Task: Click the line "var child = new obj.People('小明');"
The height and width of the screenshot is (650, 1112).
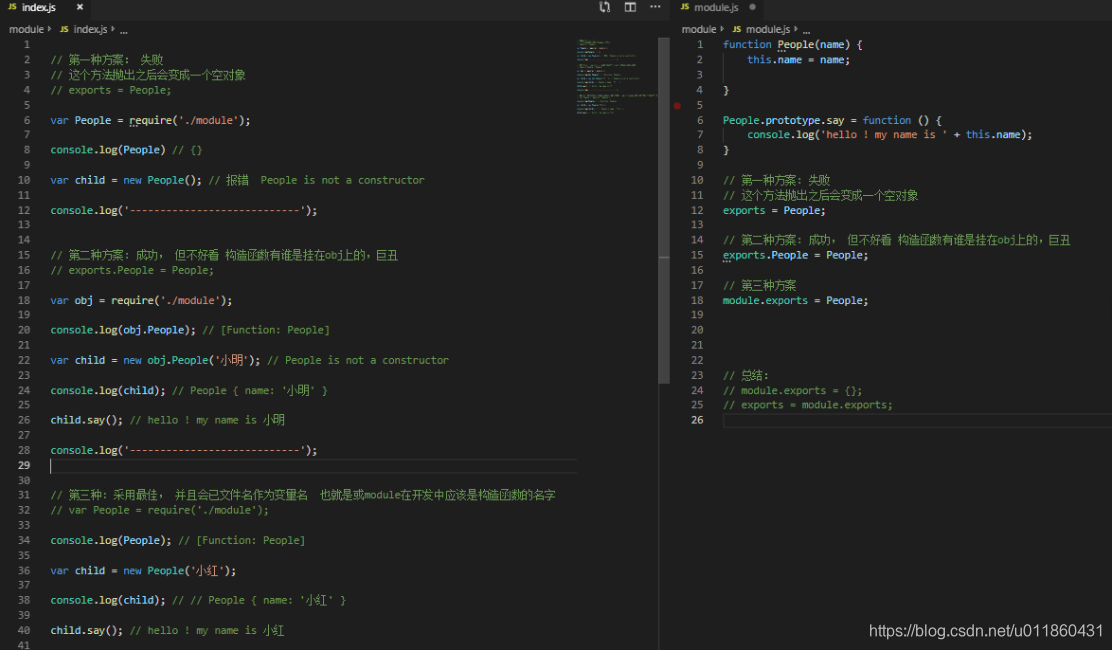Action: (155, 360)
